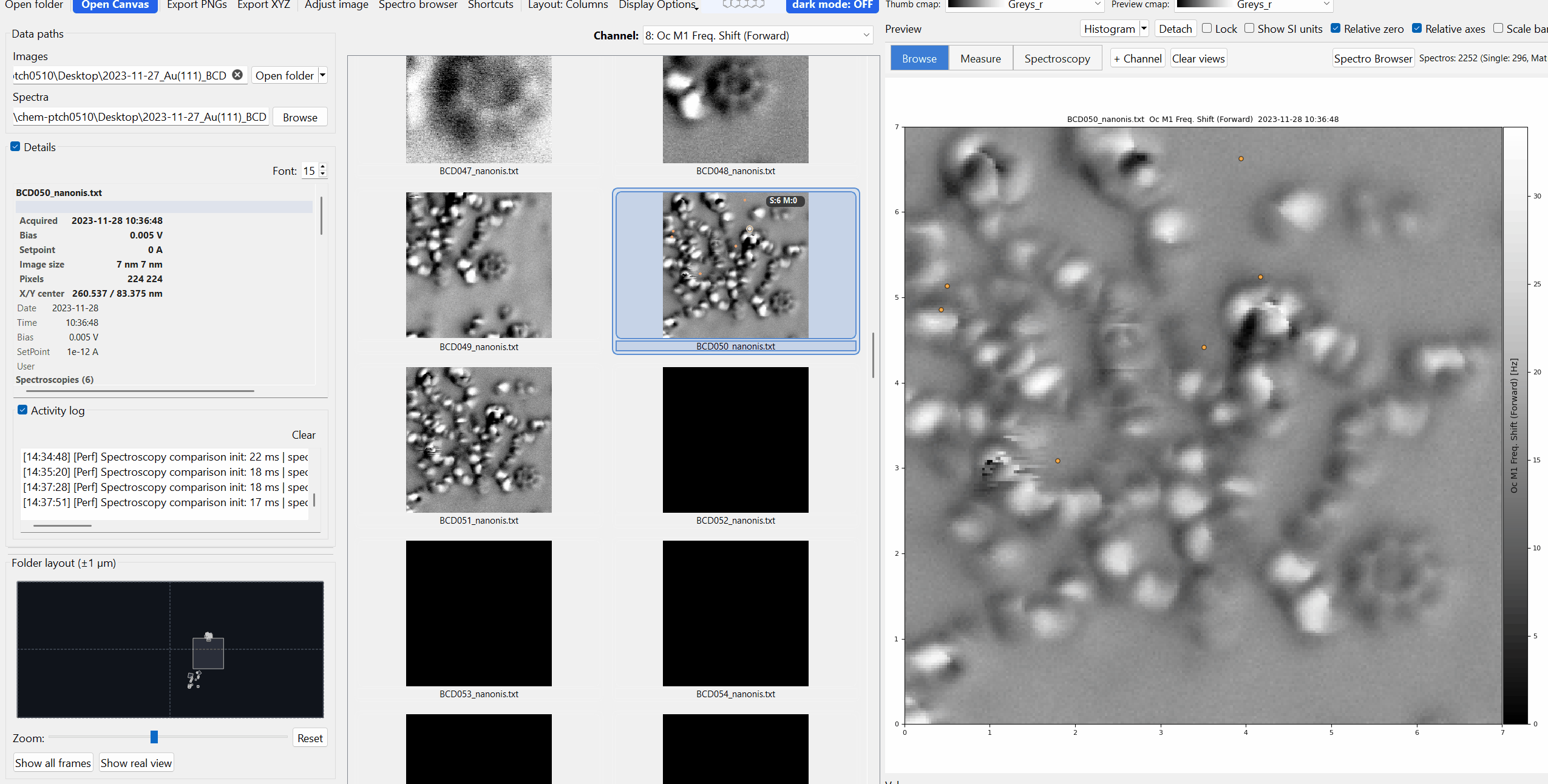Open the Adjust image tool
Screen dimensions: 1548x784
336,5
